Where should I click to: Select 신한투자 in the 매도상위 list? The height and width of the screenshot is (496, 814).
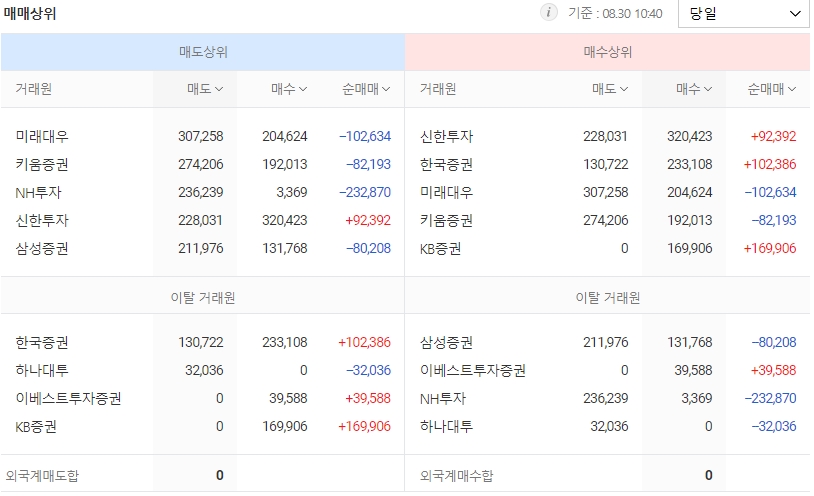42,220
